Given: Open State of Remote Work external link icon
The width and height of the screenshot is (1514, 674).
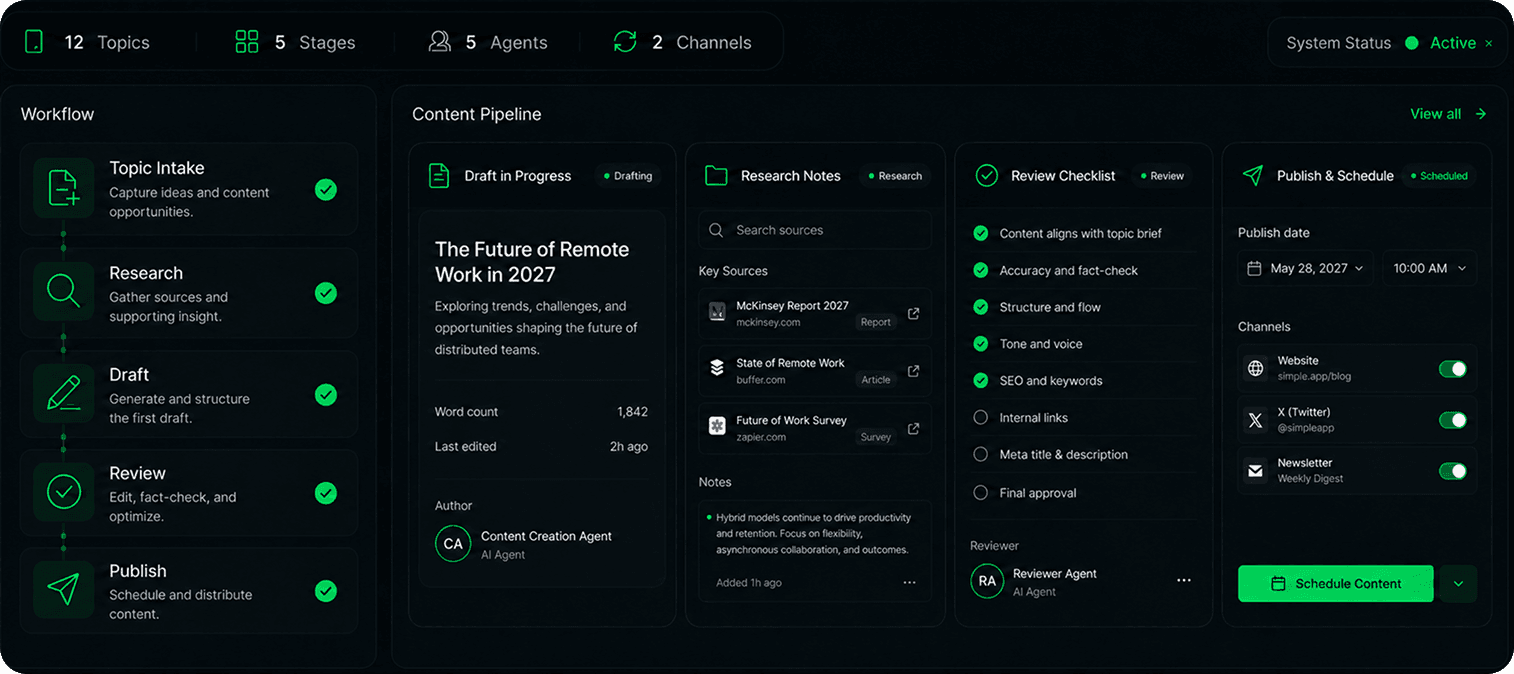Looking at the screenshot, I should click(x=913, y=371).
